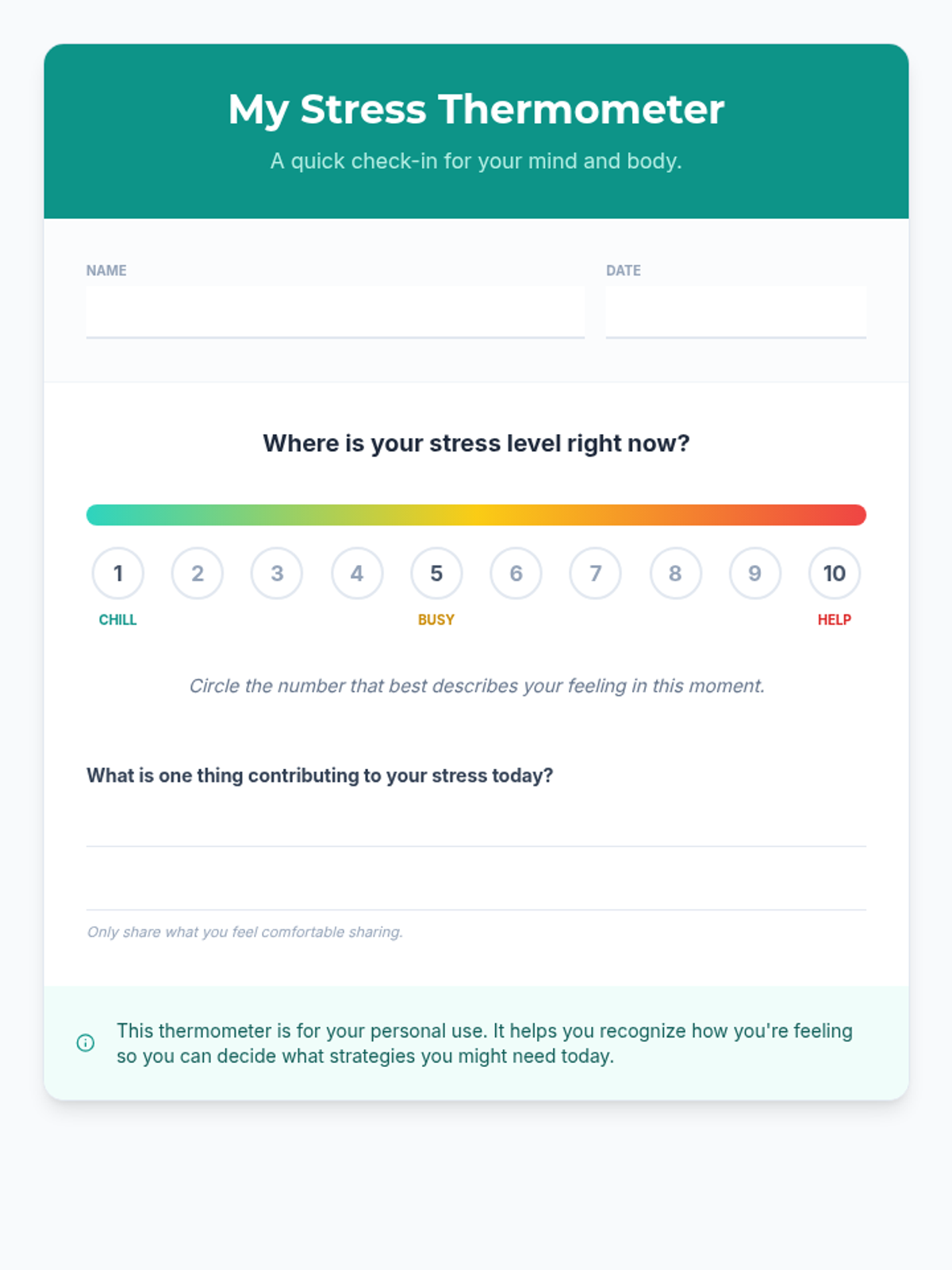Select stress level 1 circle
The image size is (952, 1270).
tap(118, 573)
